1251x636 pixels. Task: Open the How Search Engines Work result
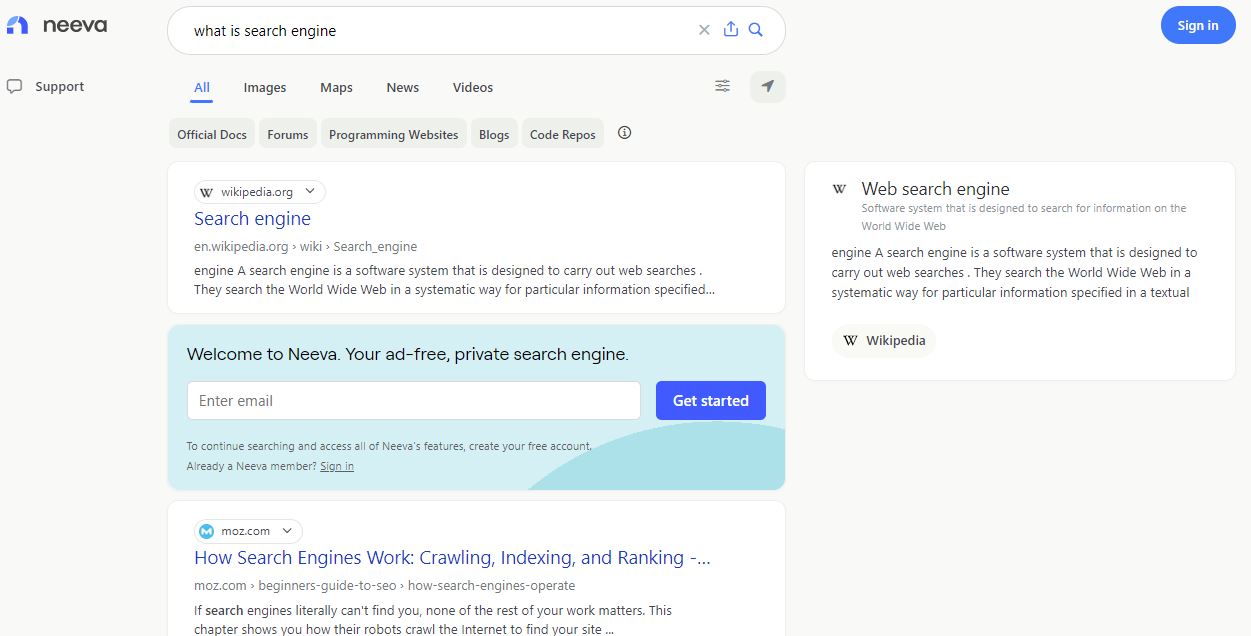[452, 557]
